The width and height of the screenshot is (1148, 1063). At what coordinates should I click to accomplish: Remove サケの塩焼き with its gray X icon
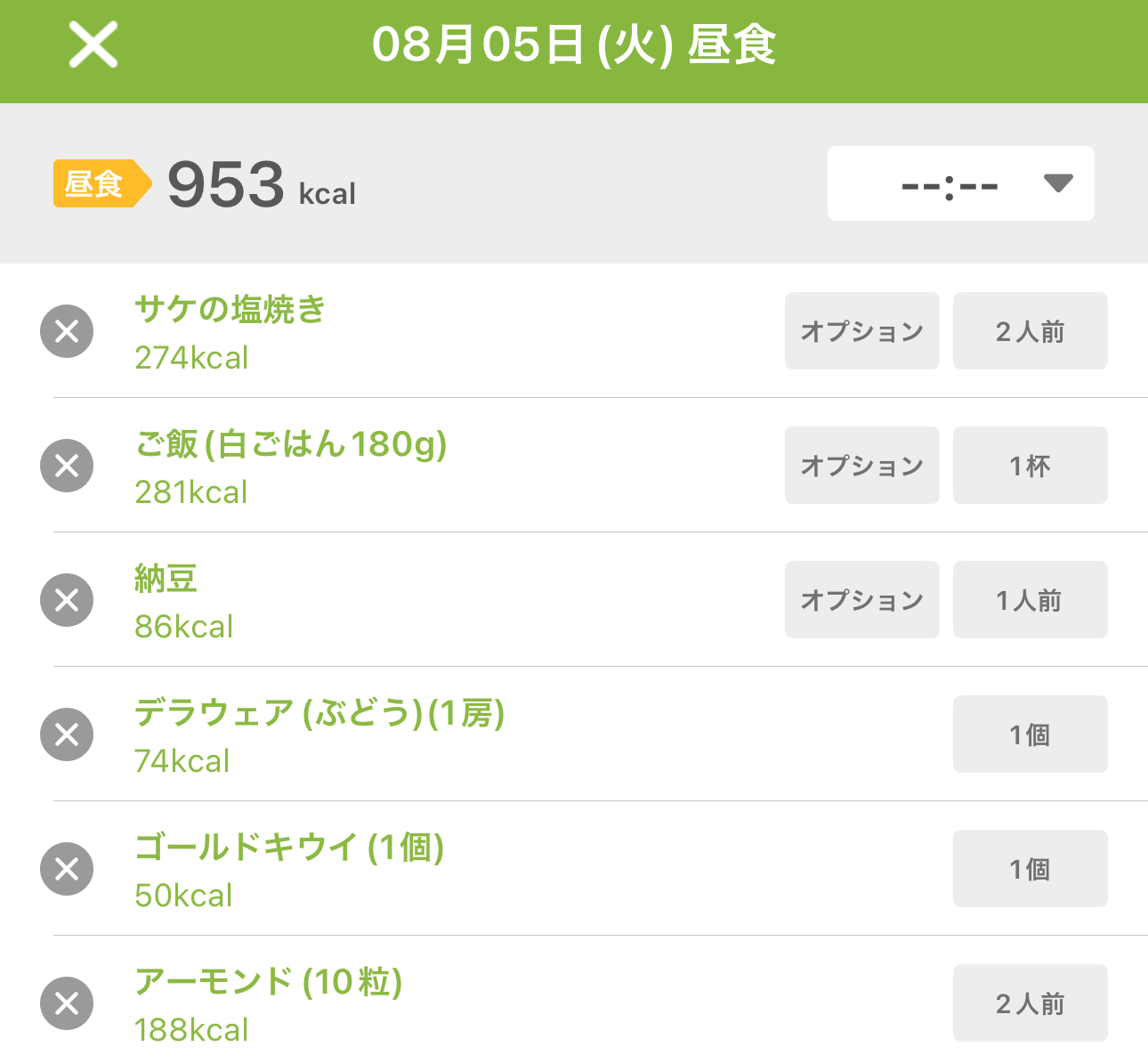click(x=67, y=331)
